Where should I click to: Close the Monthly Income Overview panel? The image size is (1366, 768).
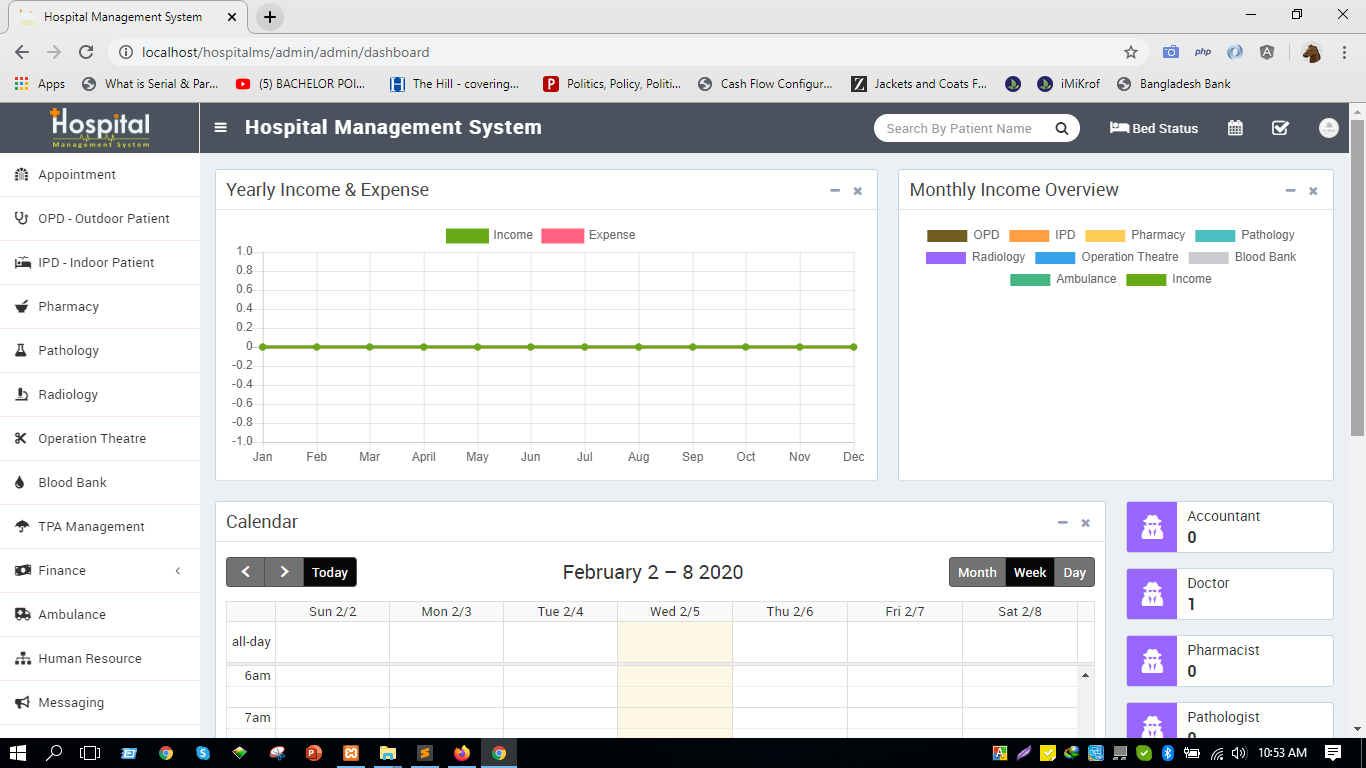[x=1314, y=191]
